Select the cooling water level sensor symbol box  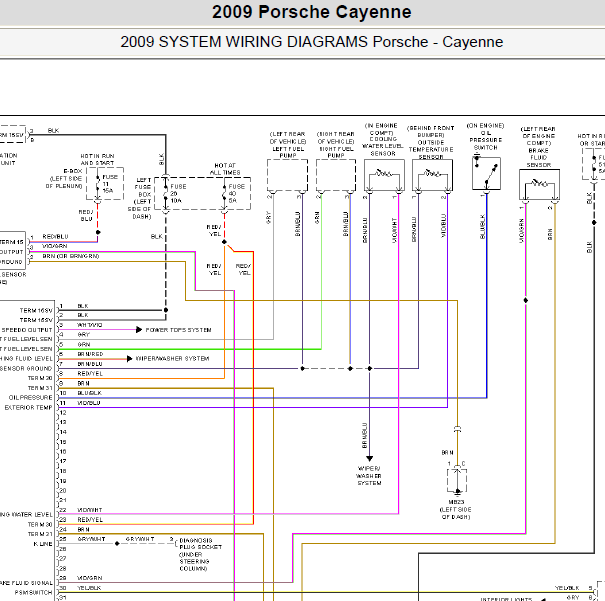(x=384, y=175)
